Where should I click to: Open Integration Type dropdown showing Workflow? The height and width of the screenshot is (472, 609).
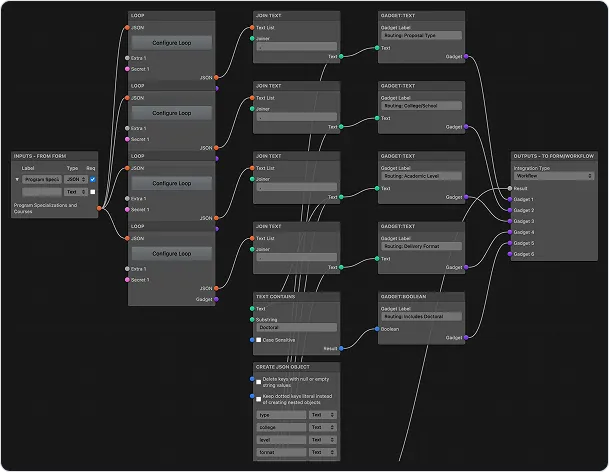554,176
